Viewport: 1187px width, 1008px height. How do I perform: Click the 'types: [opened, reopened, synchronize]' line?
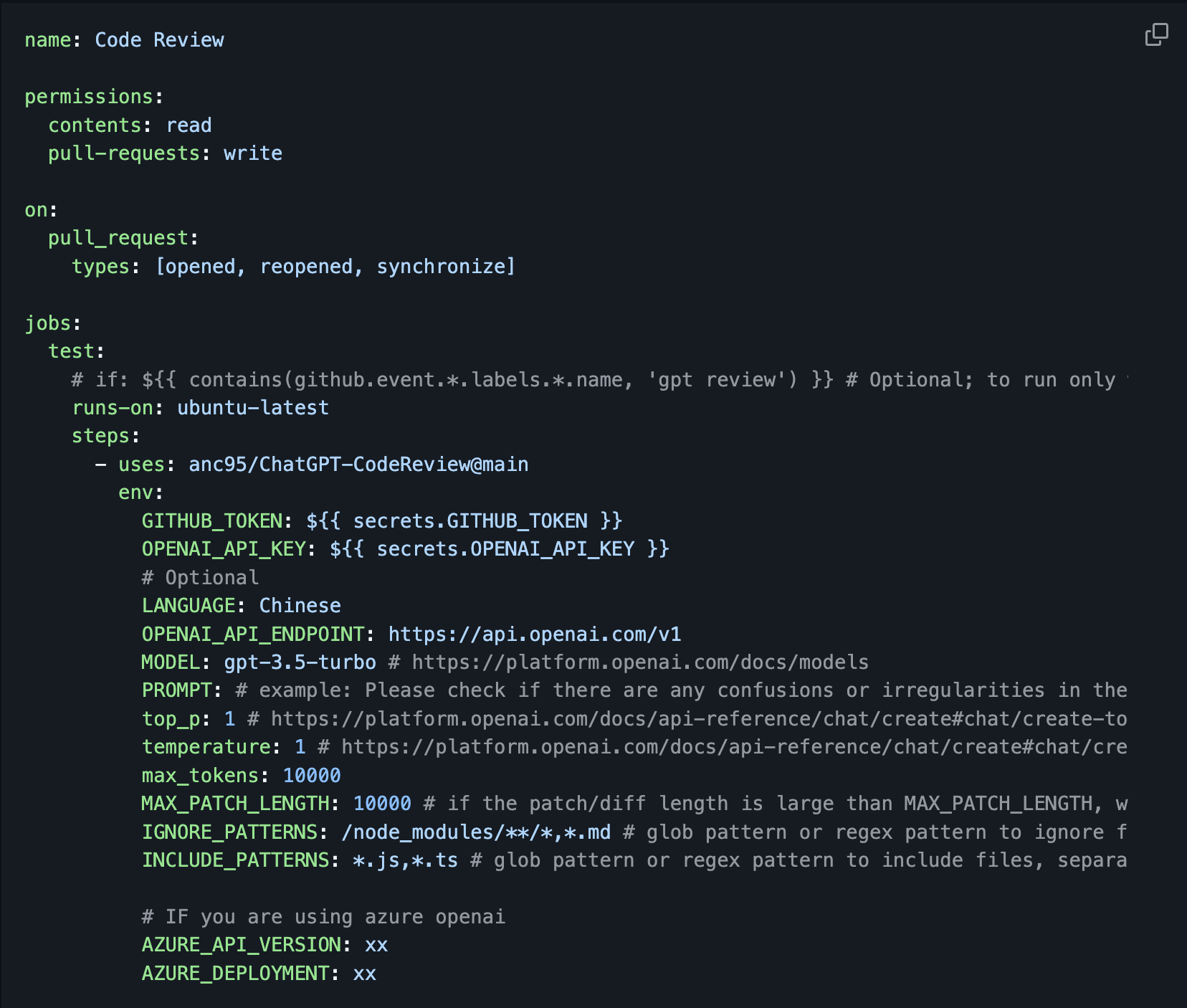point(293,267)
